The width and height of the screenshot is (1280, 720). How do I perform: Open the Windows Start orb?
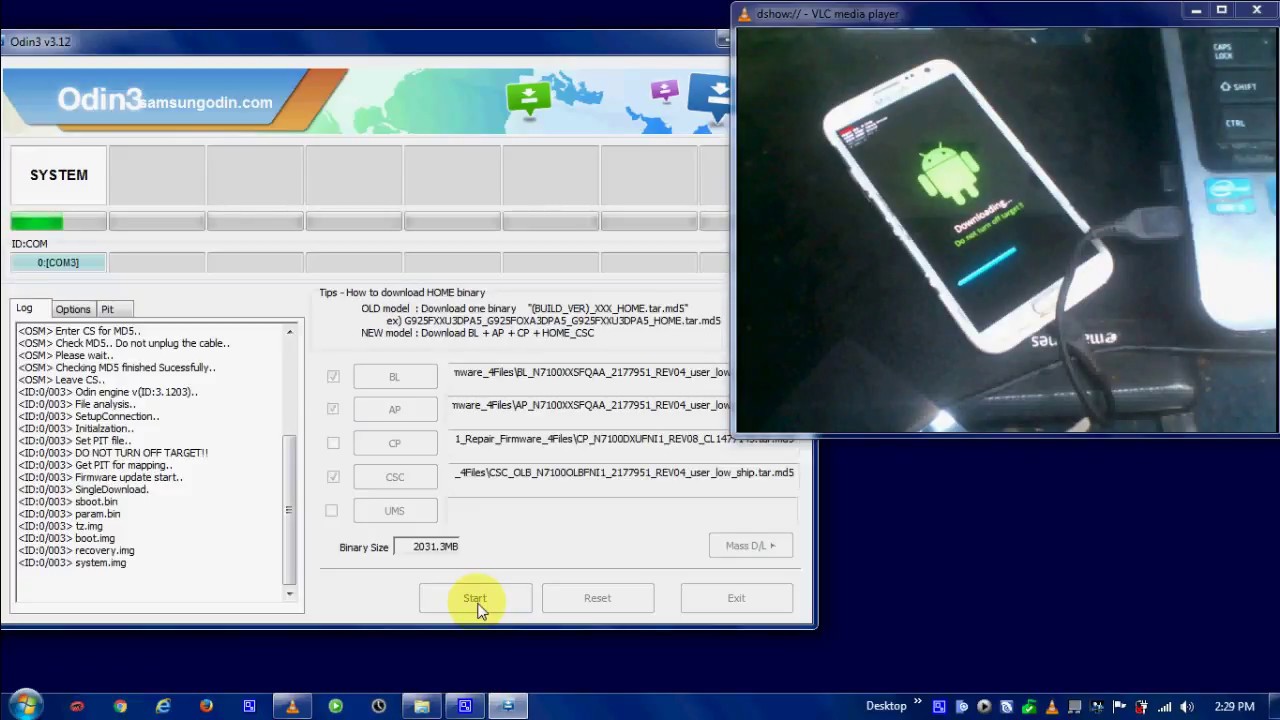click(24, 705)
